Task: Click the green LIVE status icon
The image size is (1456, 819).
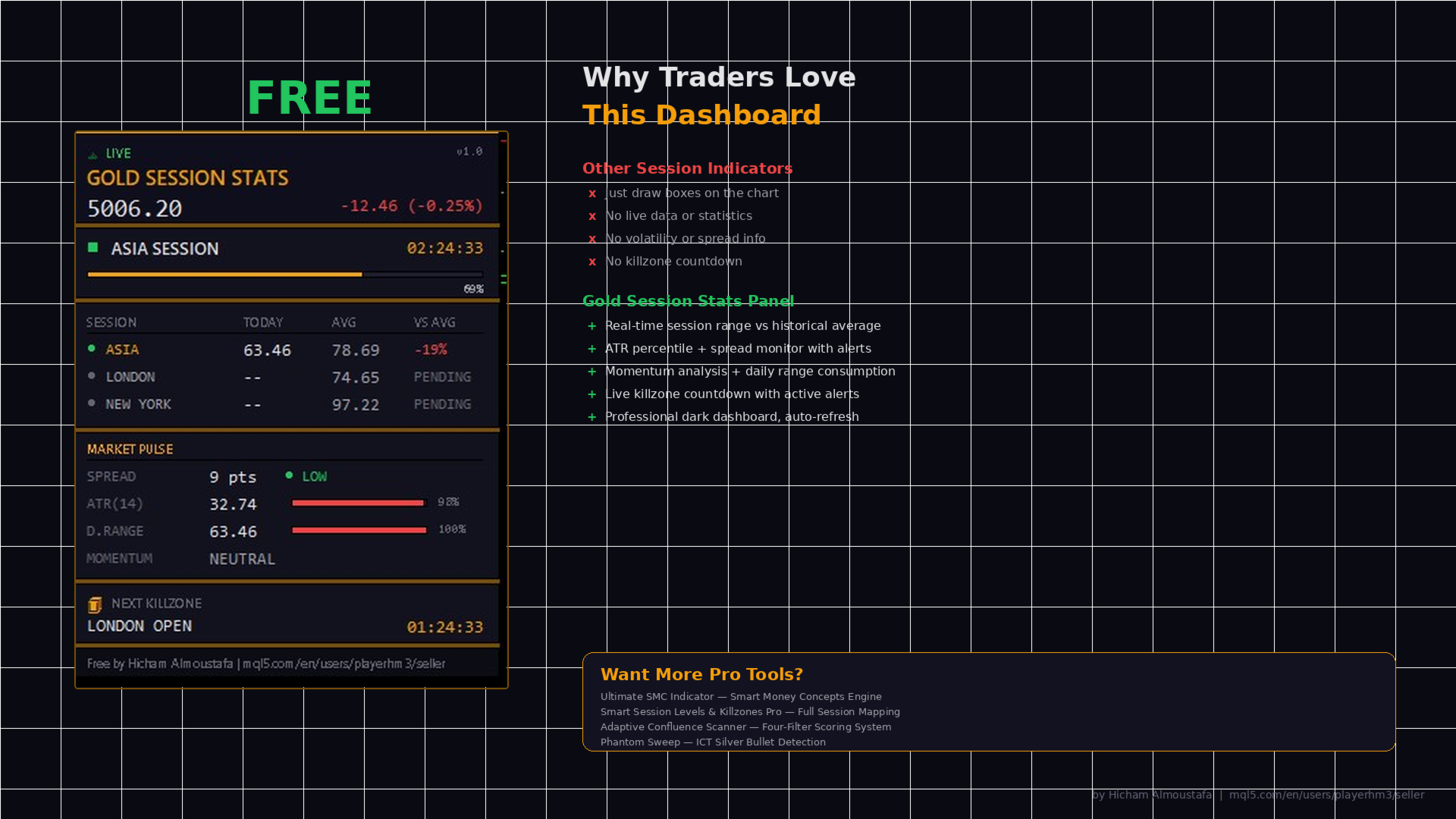Action: click(93, 155)
